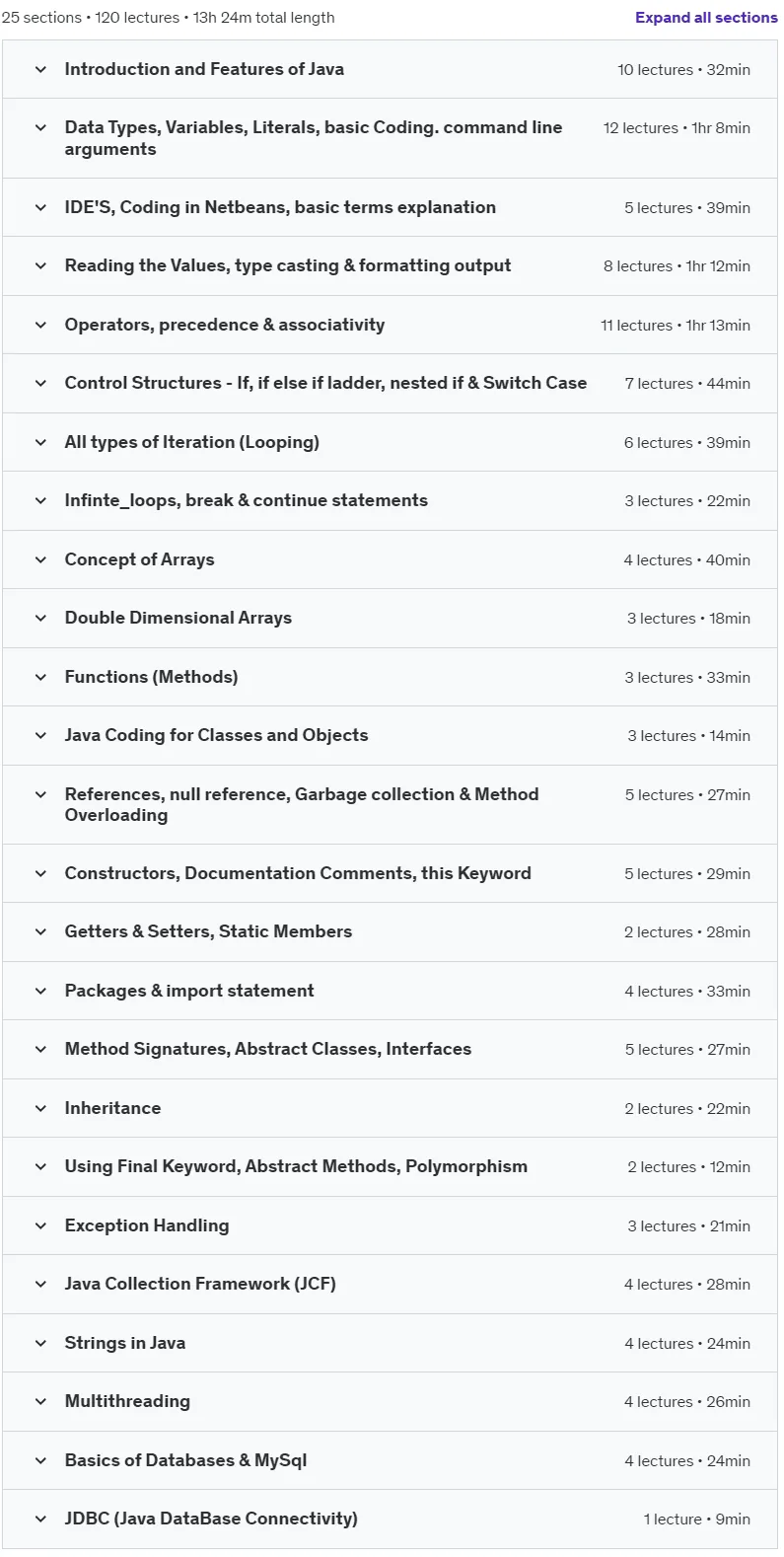
Task: Click chevron next to Operators, precedence & associativity
Action: pos(40,325)
